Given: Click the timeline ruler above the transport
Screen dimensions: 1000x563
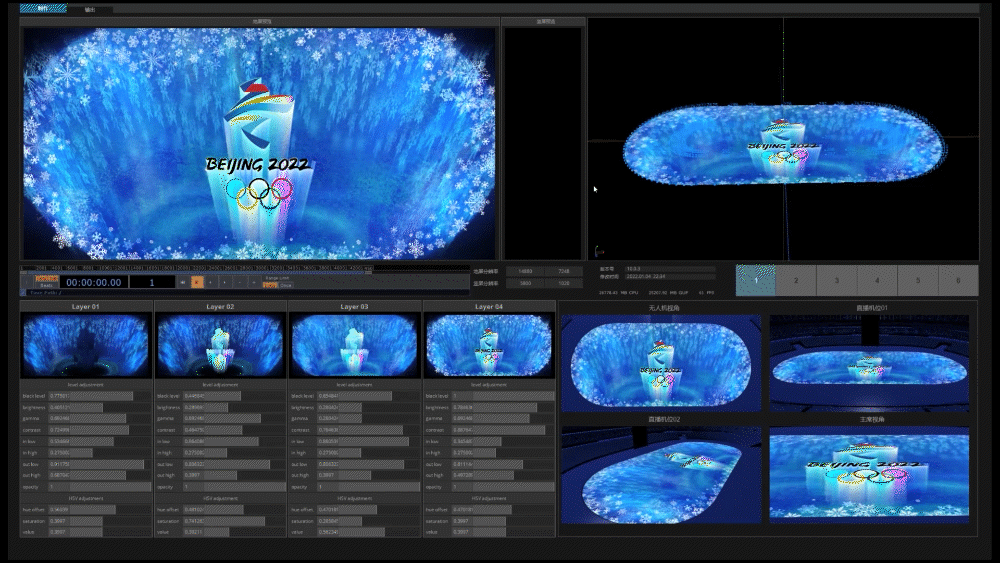Looking at the screenshot, I should tap(196, 268).
